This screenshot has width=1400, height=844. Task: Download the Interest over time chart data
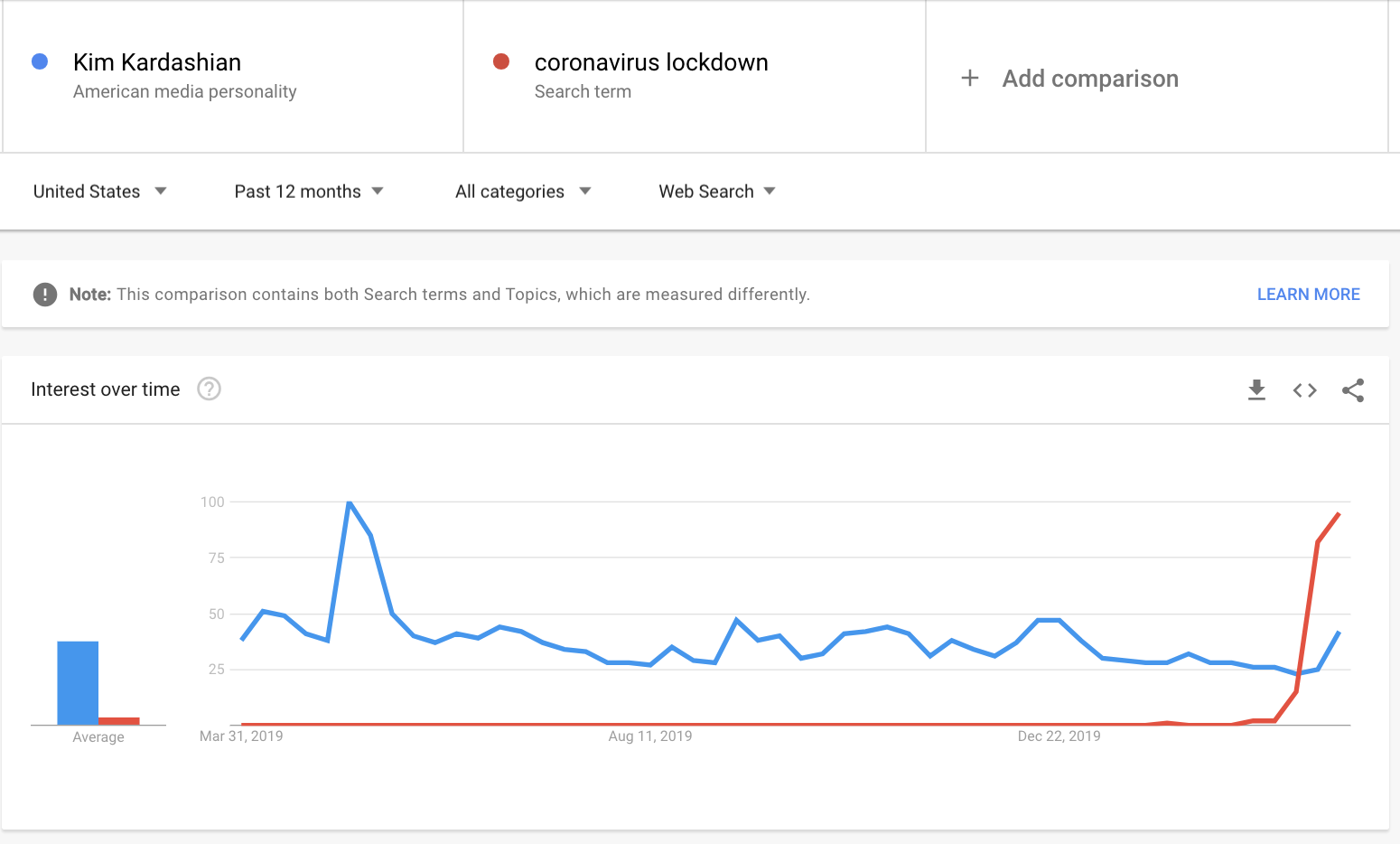(x=1256, y=389)
